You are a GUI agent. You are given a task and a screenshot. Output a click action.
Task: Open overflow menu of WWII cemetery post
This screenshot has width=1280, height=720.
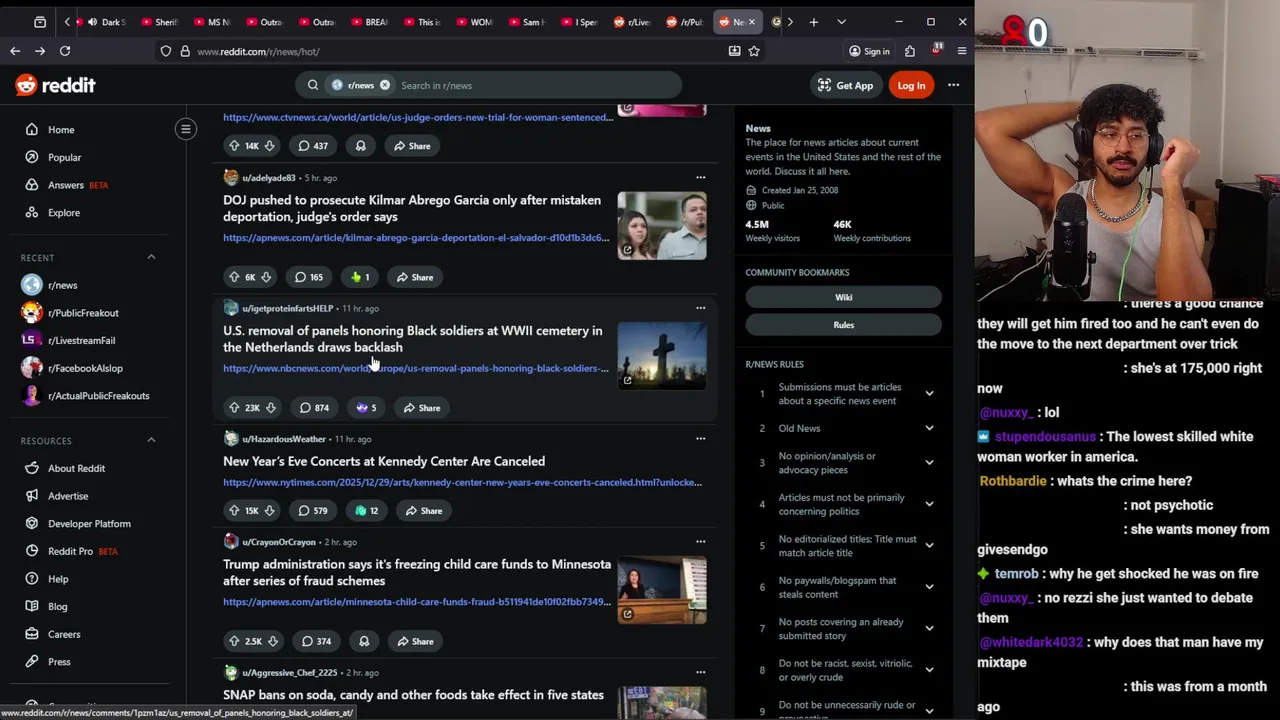pyautogui.click(x=700, y=308)
